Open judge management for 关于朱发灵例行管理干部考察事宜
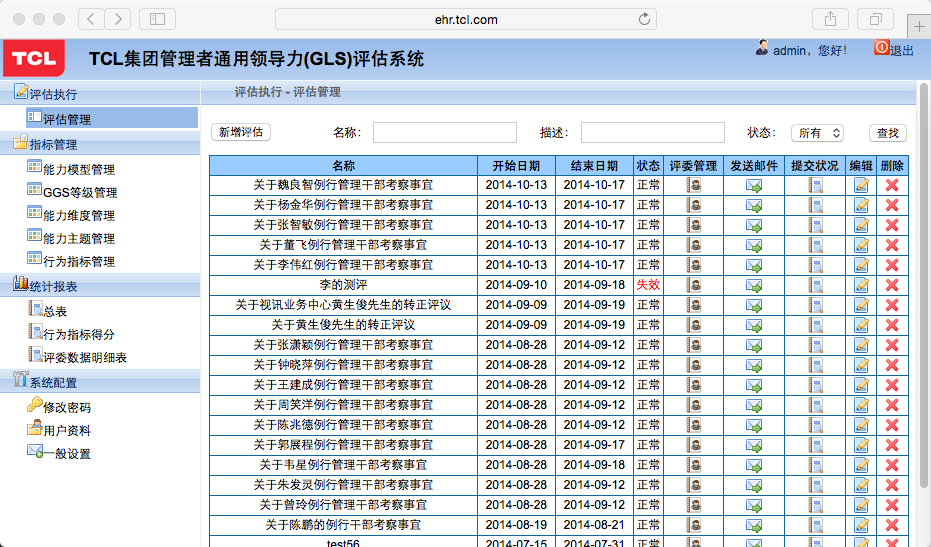931x547 pixels. pos(694,485)
